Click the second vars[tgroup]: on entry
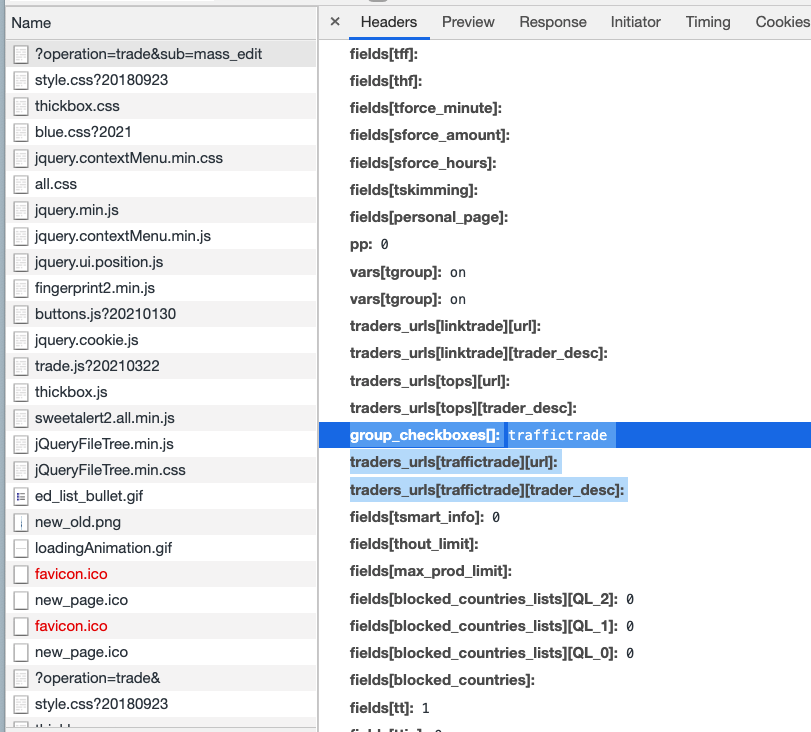Viewport: 811px width, 732px height. point(408,299)
